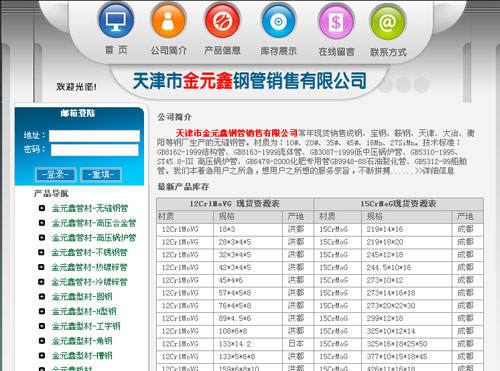The height and width of the screenshot is (371, 500).
Task: Open the 公司简介 menu label
Action: pyautogui.click(x=168, y=51)
